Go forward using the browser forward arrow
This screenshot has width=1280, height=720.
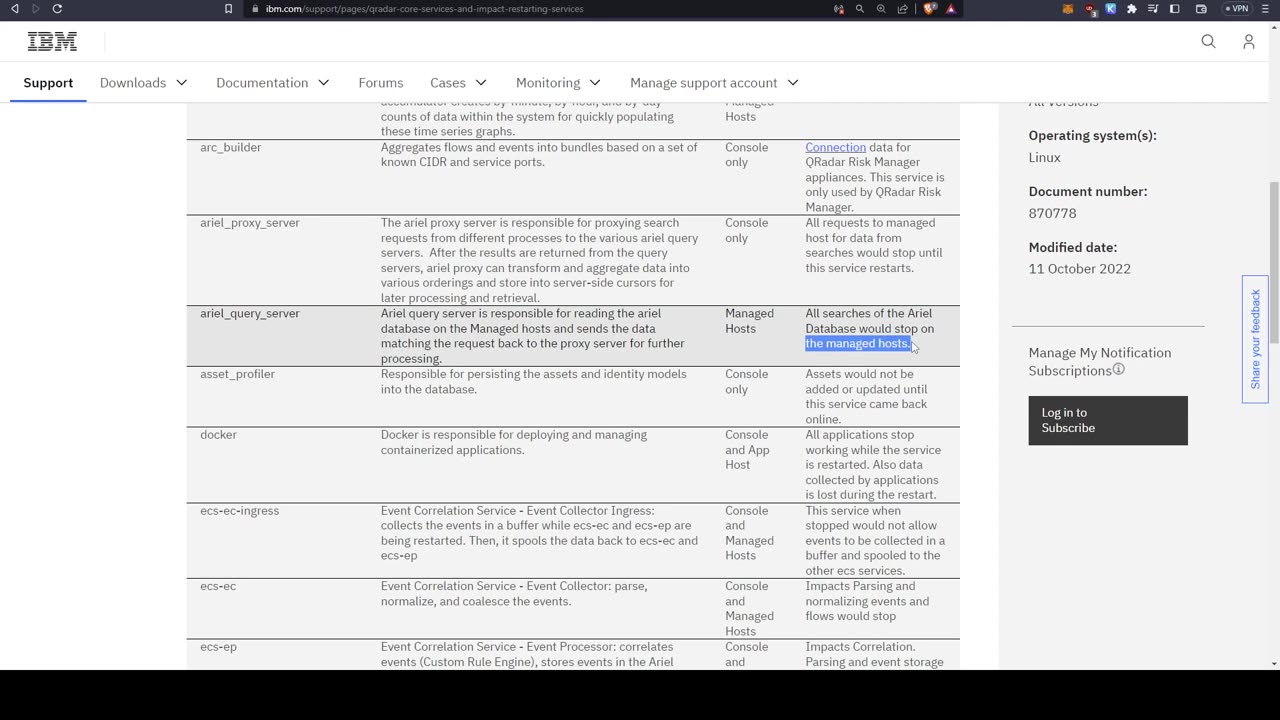[35, 9]
